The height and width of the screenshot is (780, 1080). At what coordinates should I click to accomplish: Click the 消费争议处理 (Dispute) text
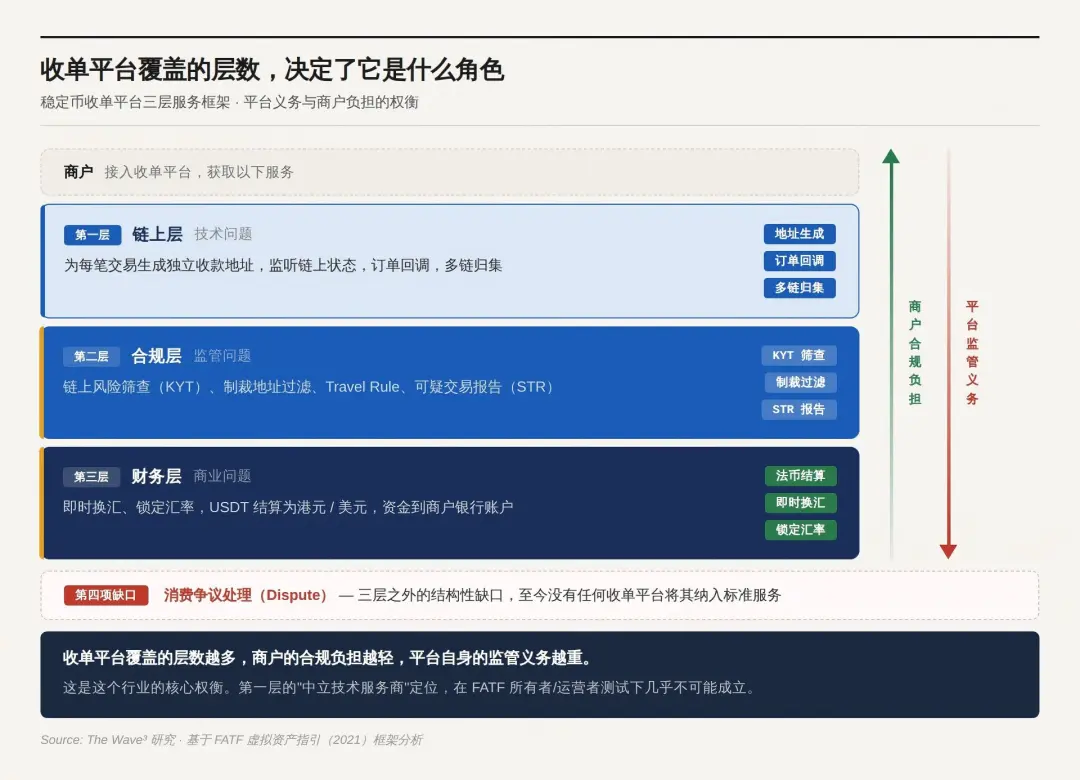point(248,594)
